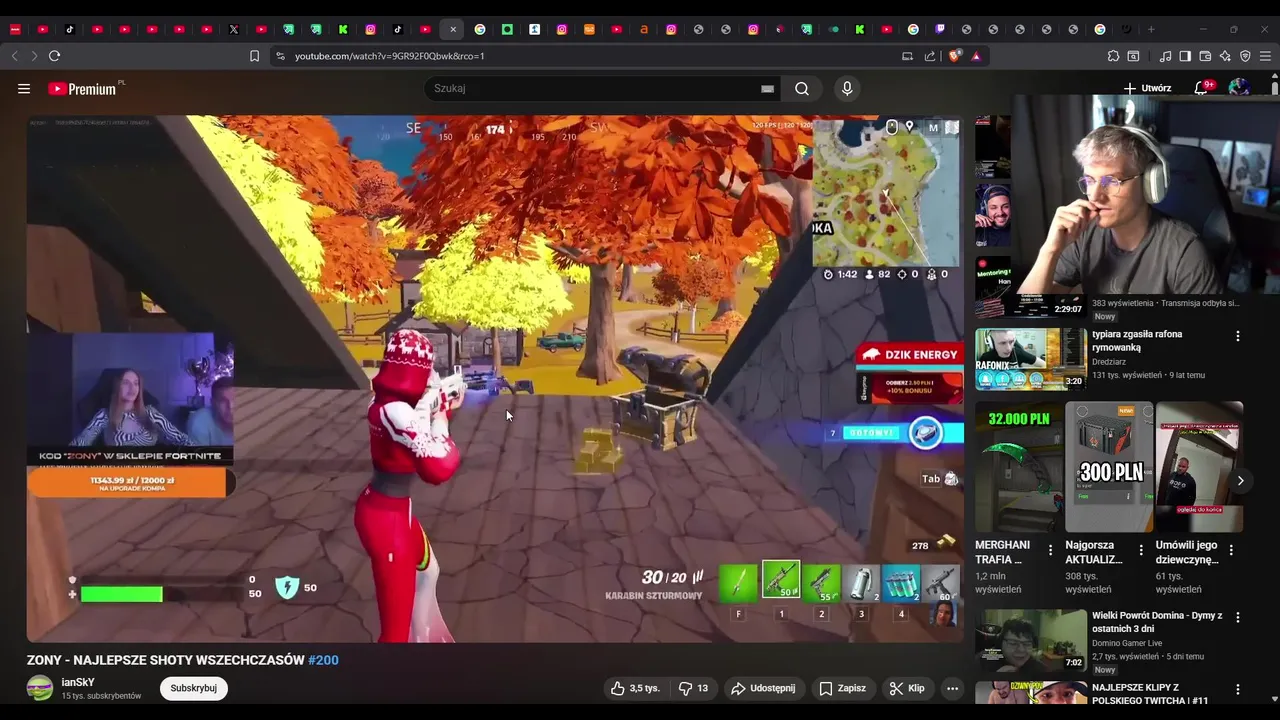The height and width of the screenshot is (720, 1280).
Task: Open 'Wielki Powrót Domina' video title
Action: (1157, 622)
